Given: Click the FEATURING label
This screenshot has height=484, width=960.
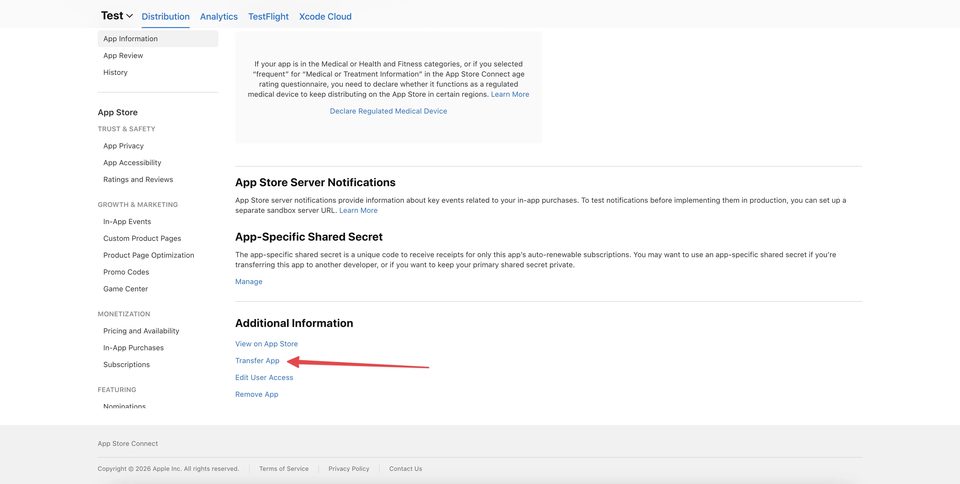Looking at the screenshot, I should point(117,390).
